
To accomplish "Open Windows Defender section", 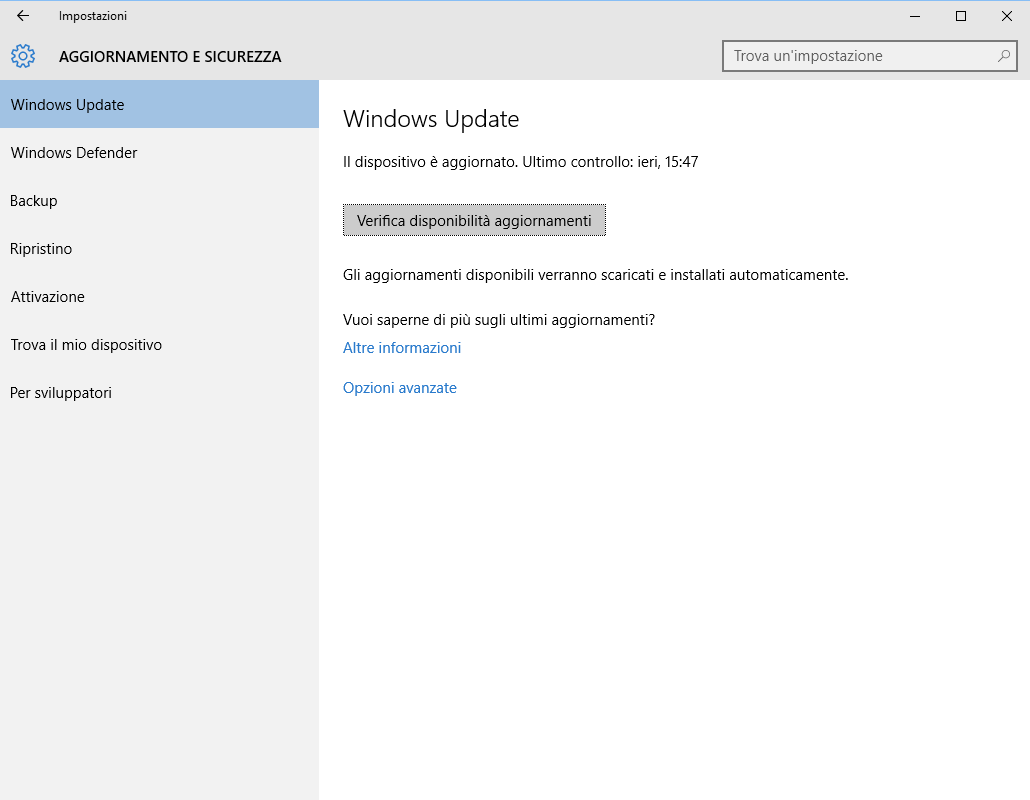I will click(x=160, y=152).
